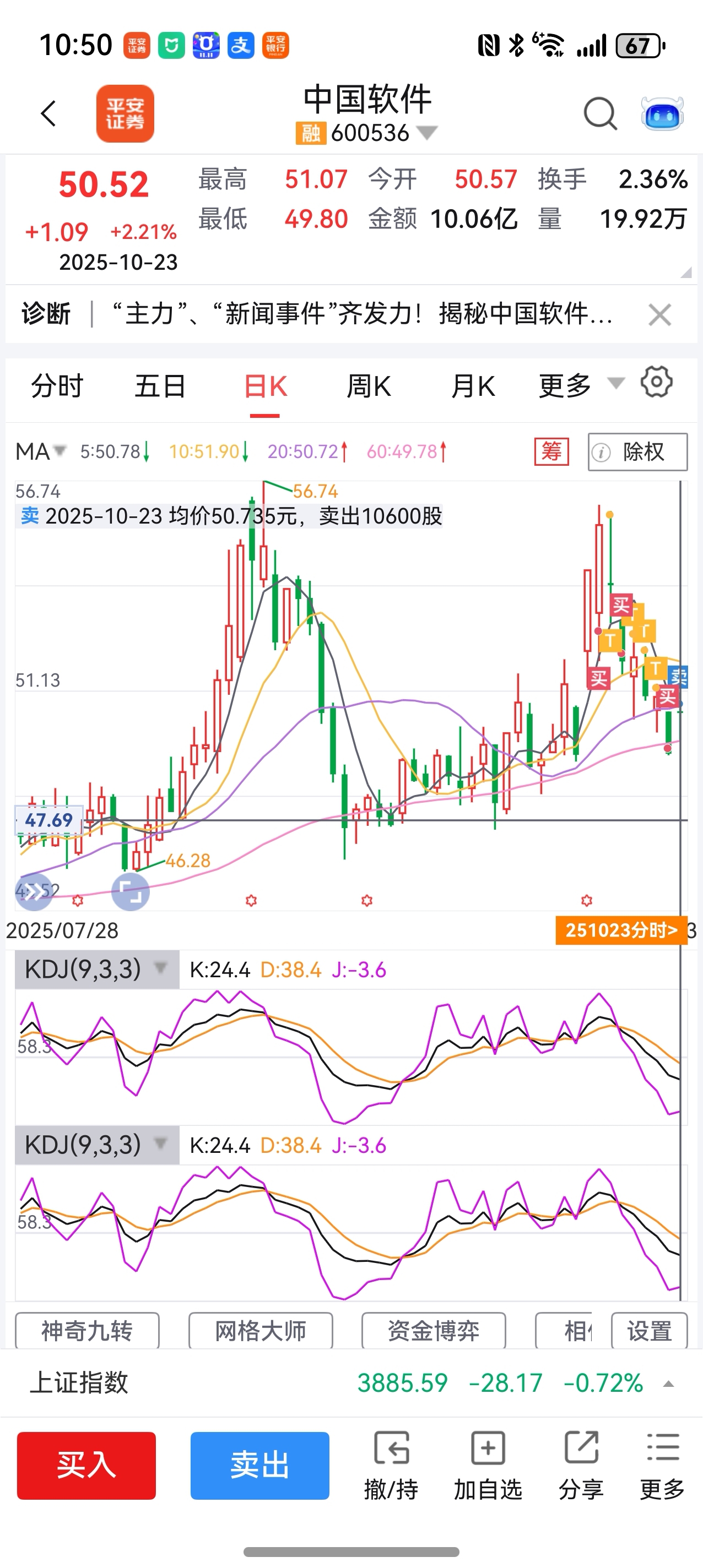
Task: Open the 除权 adjustment selector
Action: tap(638, 451)
